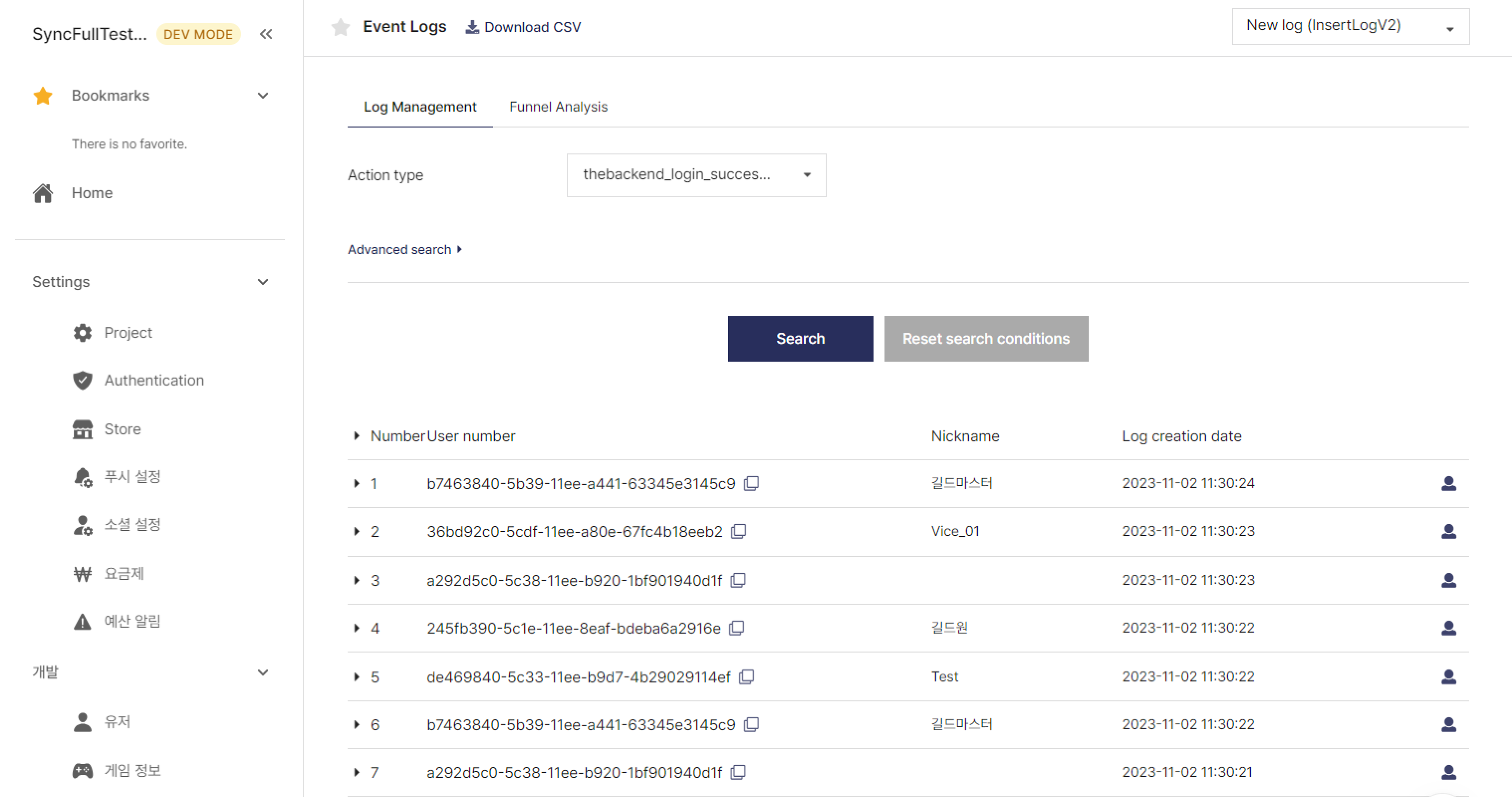Expand log row 2
The height and width of the screenshot is (797, 1512).
click(x=356, y=531)
